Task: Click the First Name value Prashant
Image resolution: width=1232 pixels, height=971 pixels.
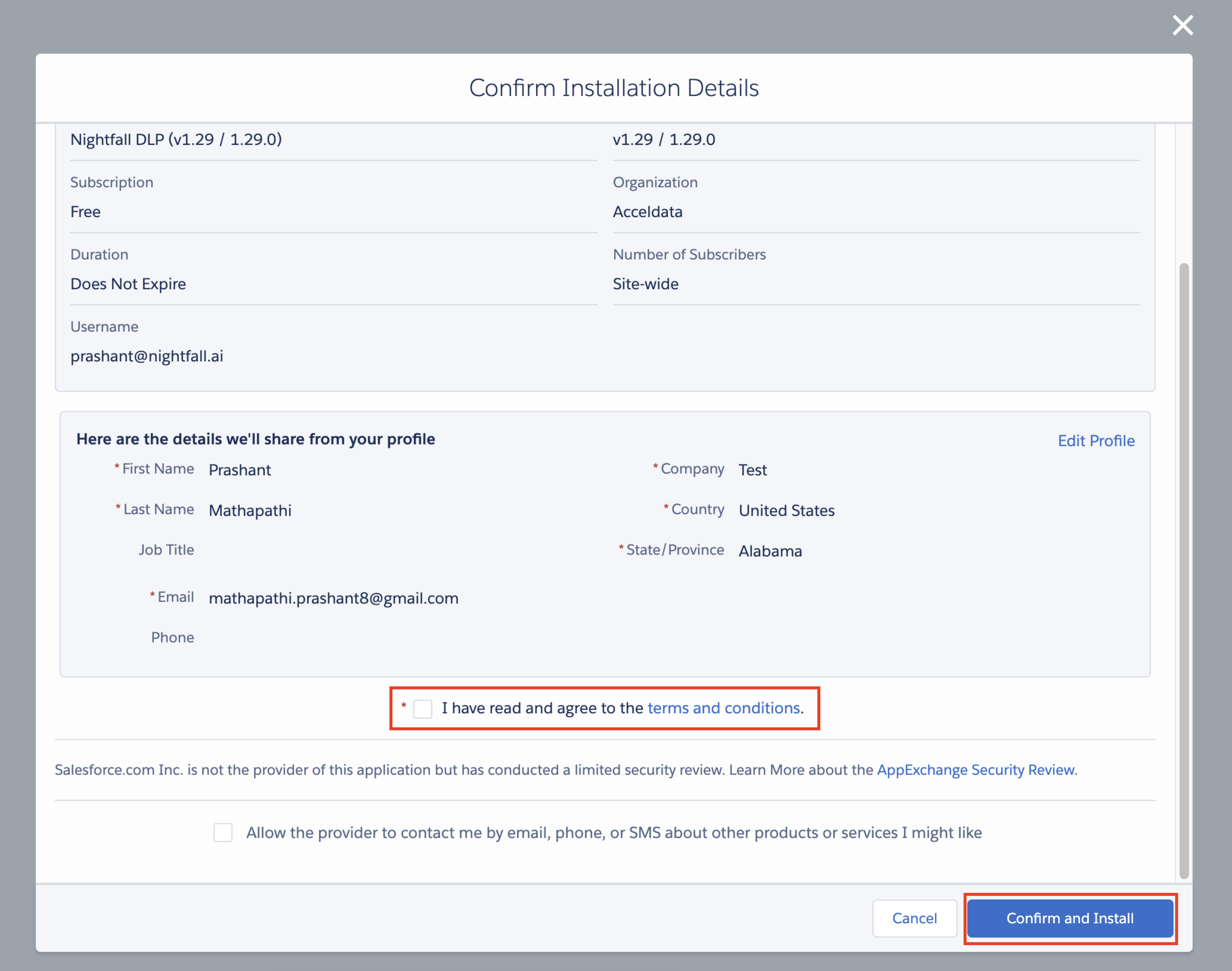Action: click(x=240, y=470)
